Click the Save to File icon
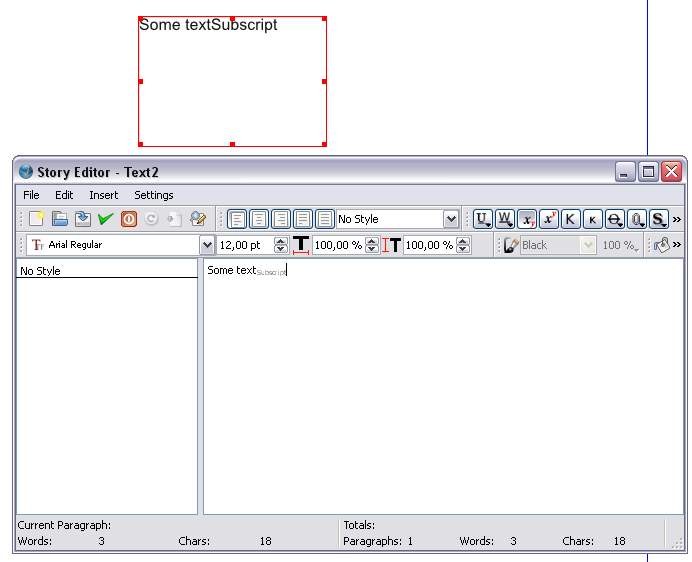 pos(82,219)
